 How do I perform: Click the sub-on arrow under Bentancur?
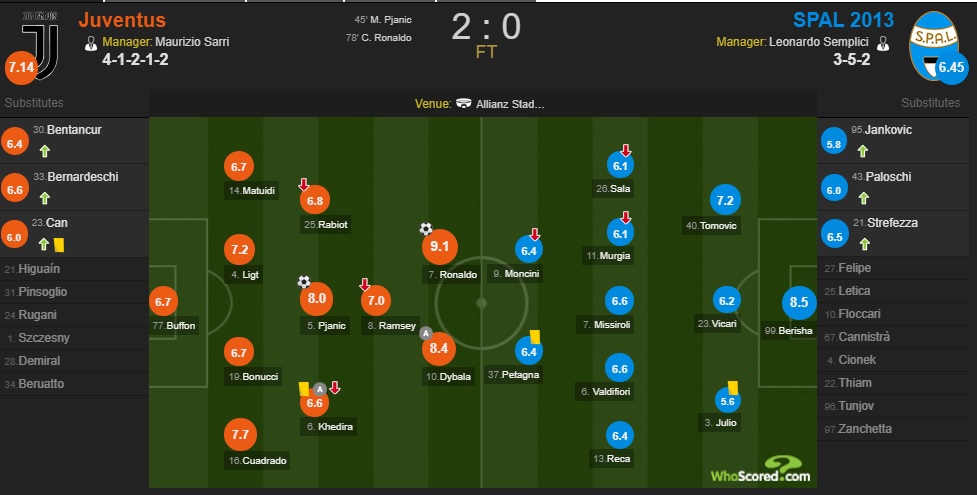point(44,151)
